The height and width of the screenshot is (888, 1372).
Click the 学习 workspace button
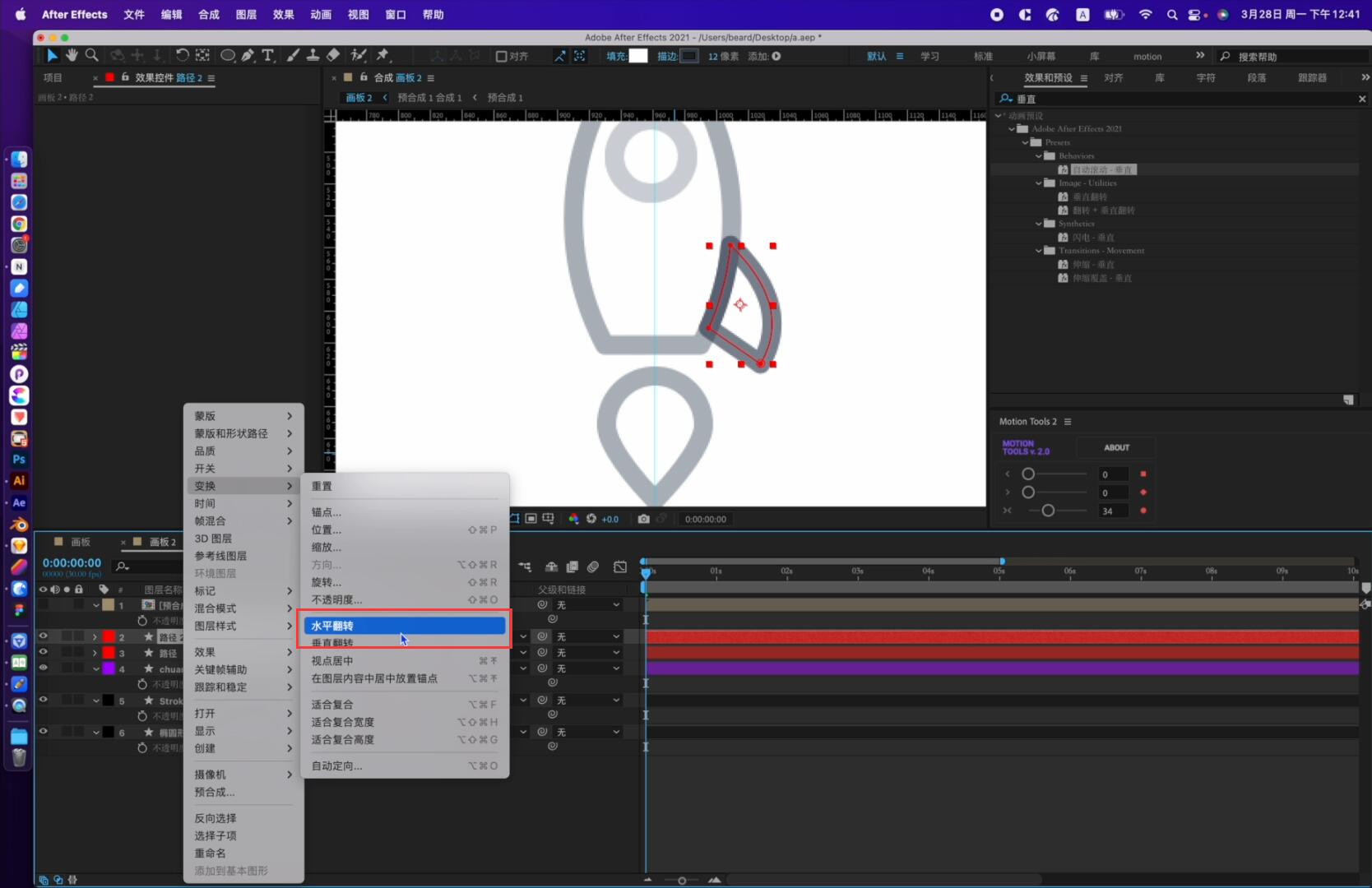click(x=930, y=56)
